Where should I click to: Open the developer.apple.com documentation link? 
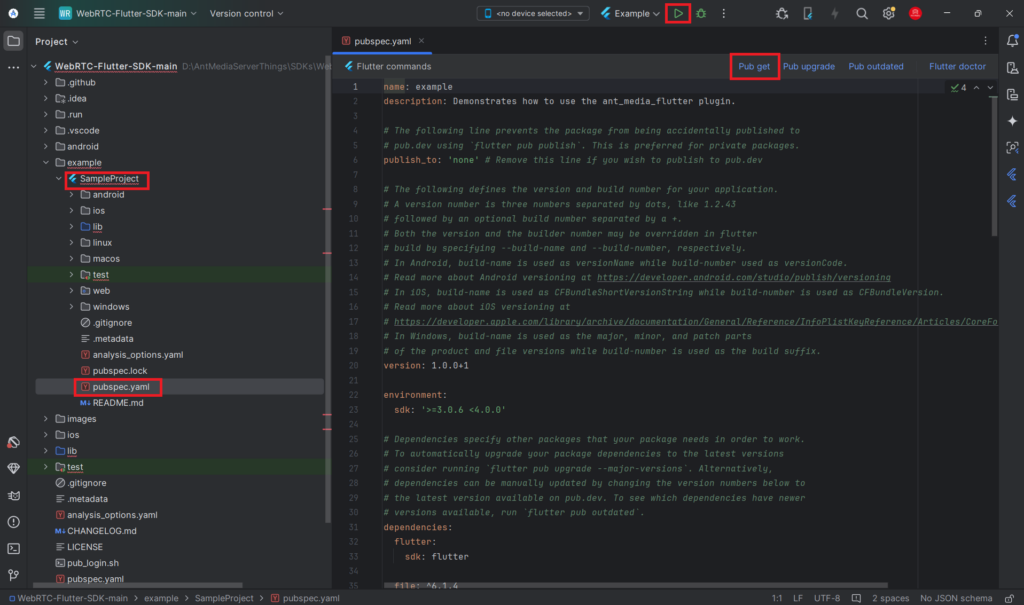click(x=696, y=321)
